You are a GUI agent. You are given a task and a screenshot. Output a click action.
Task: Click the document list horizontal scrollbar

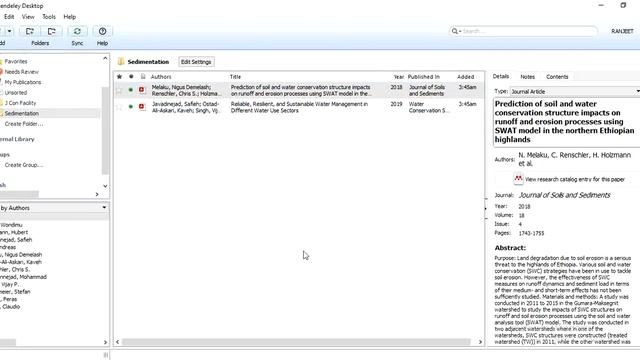[x=296, y=342]
